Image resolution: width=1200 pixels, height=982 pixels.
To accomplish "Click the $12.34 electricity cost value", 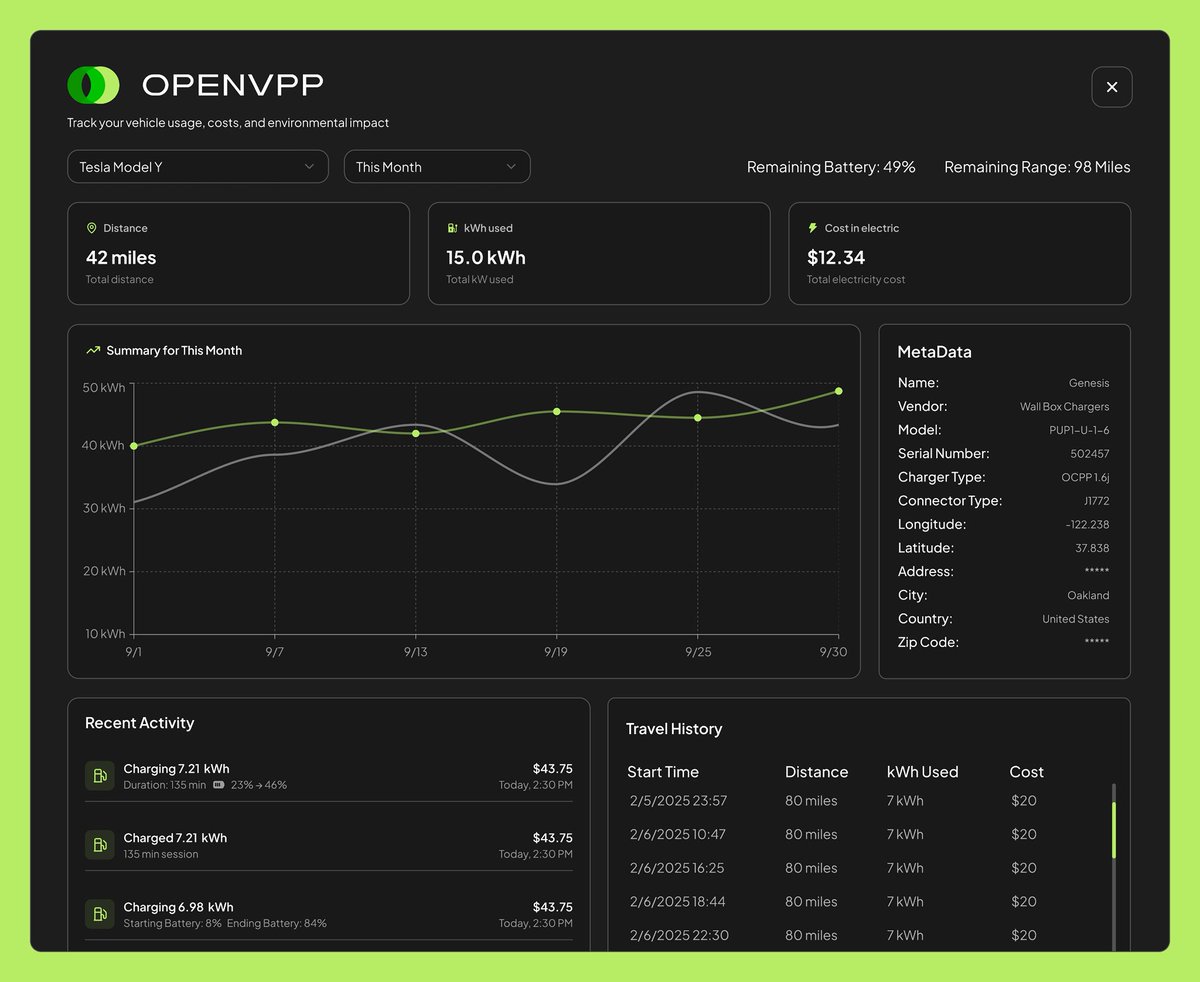I will point(836,258).
